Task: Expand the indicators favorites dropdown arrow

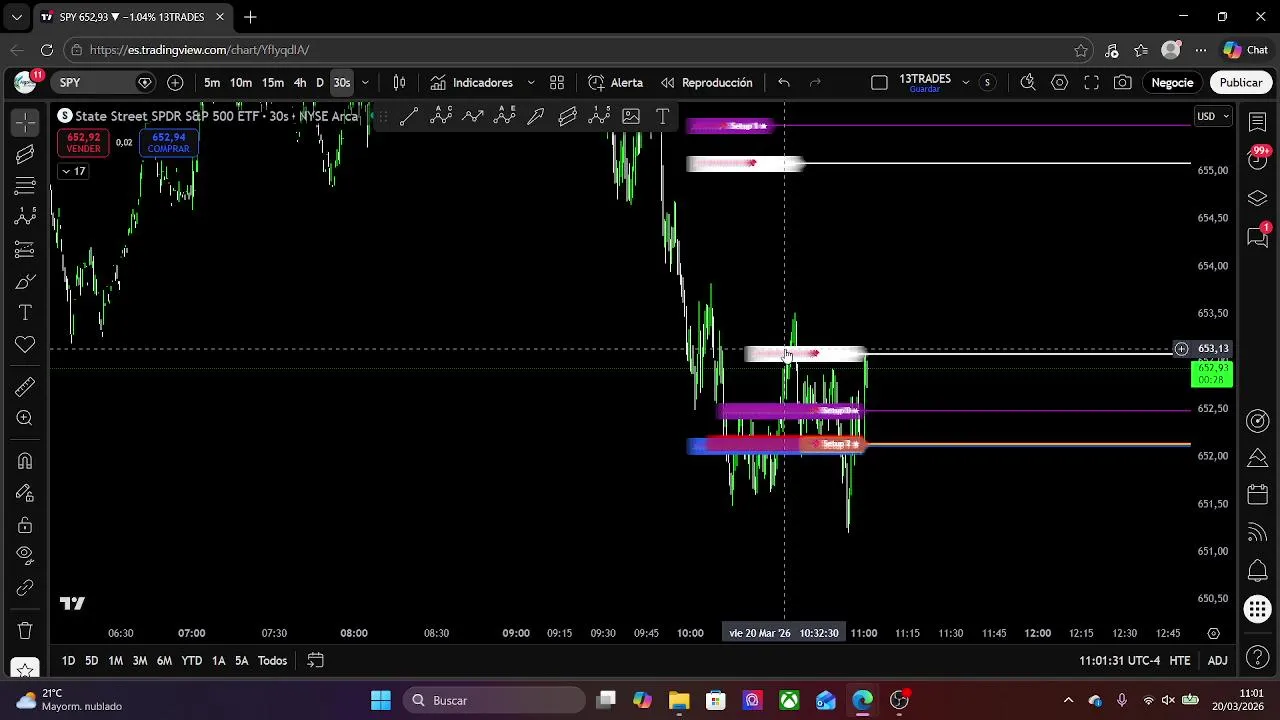Action: tap(531, 83)
